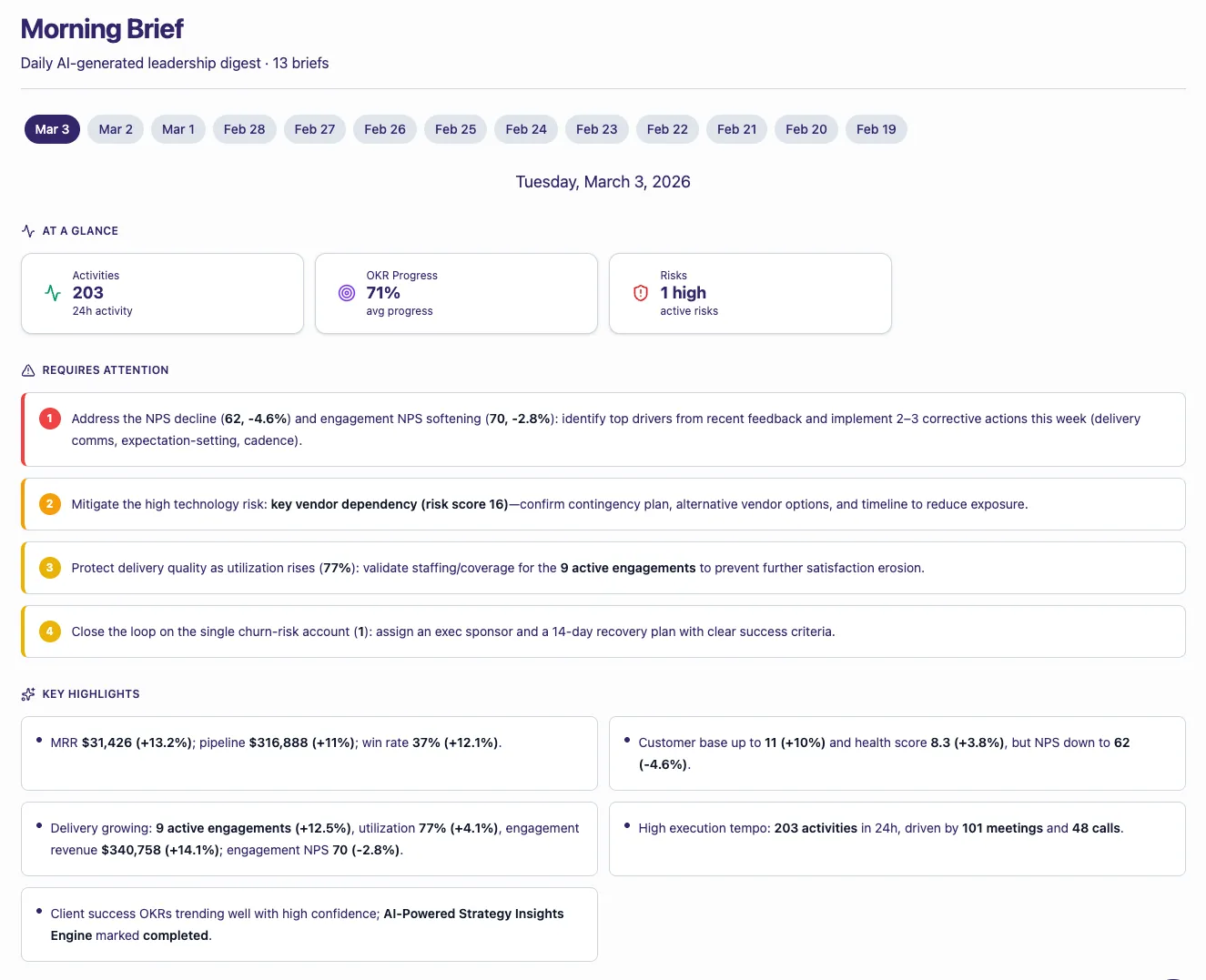Click the Risks shield alert icon
Screen dimensions: 1206x980
coord(641,293)
